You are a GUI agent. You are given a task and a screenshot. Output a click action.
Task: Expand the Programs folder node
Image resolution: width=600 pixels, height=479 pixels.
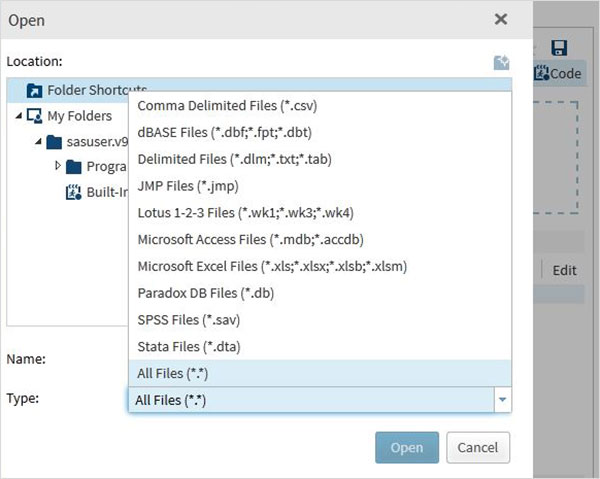pyautogui.click(x=58, y=166)
